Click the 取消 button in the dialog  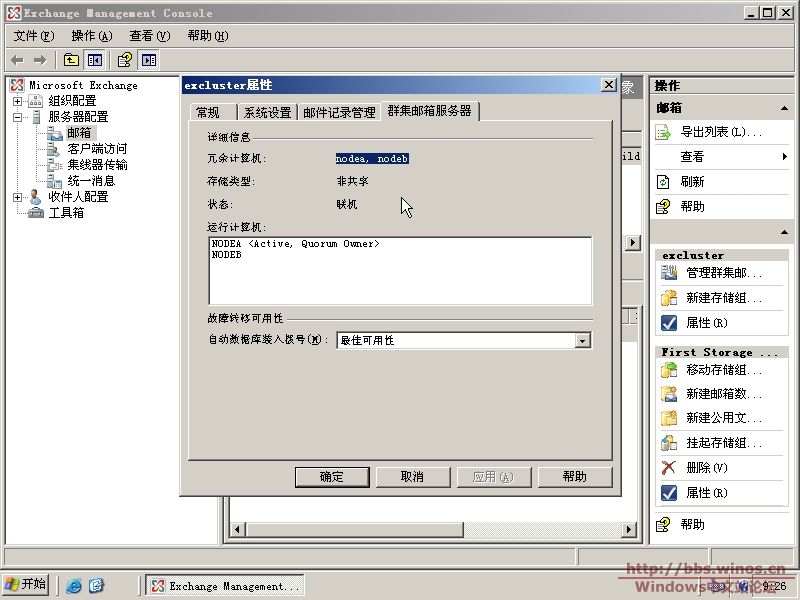[x=412, y=477]
